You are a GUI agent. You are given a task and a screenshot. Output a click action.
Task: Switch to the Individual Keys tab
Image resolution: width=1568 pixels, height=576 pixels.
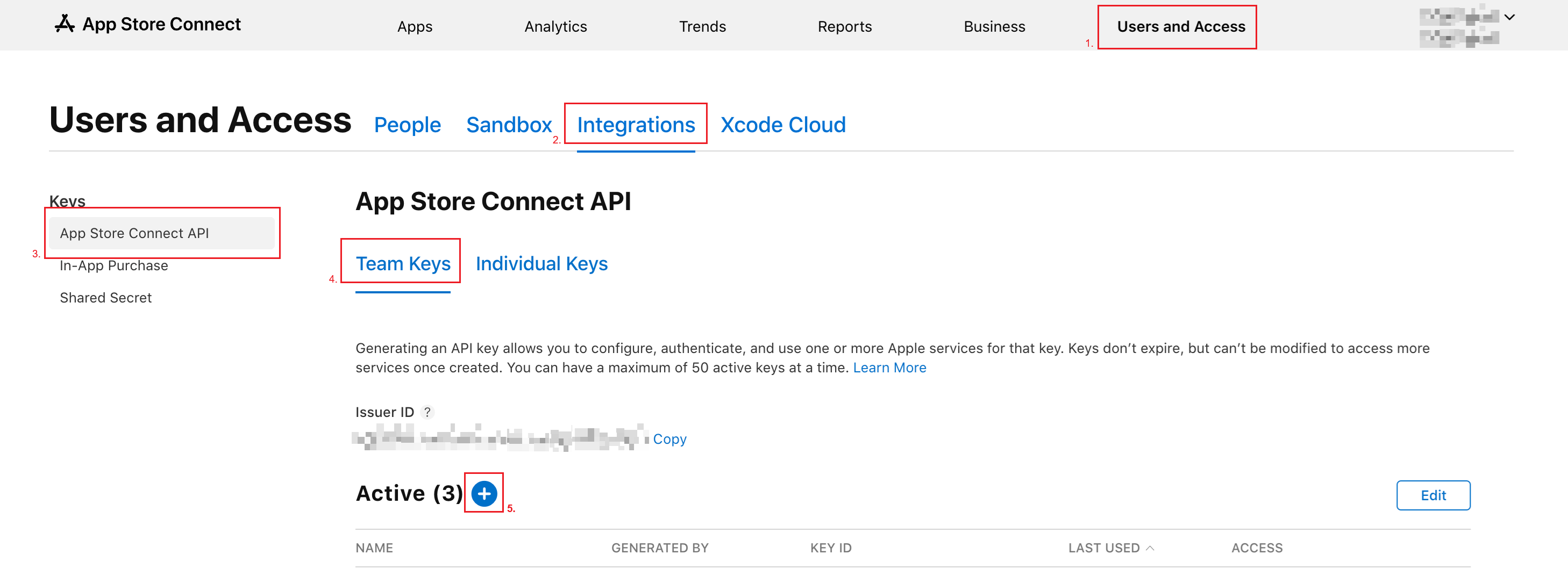point(541,263)
